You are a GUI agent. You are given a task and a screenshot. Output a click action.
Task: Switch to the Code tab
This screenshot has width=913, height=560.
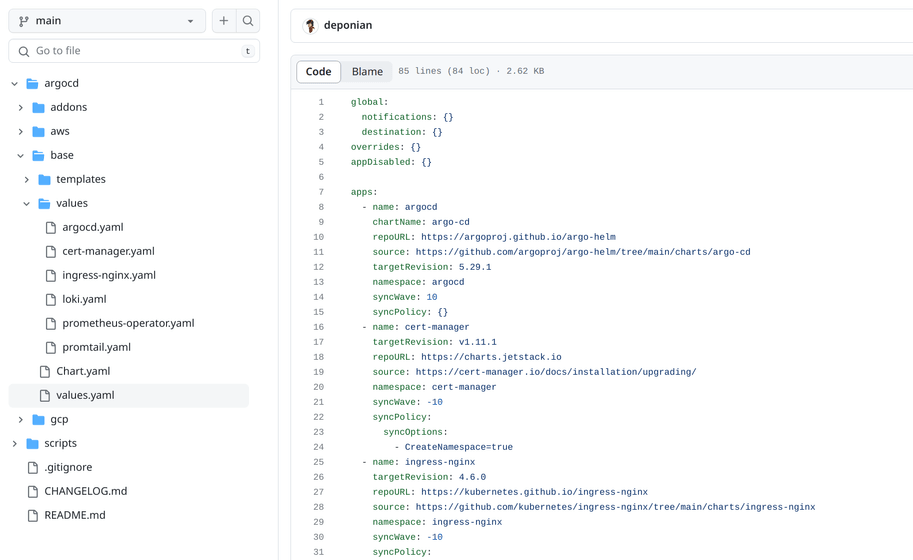319,72
